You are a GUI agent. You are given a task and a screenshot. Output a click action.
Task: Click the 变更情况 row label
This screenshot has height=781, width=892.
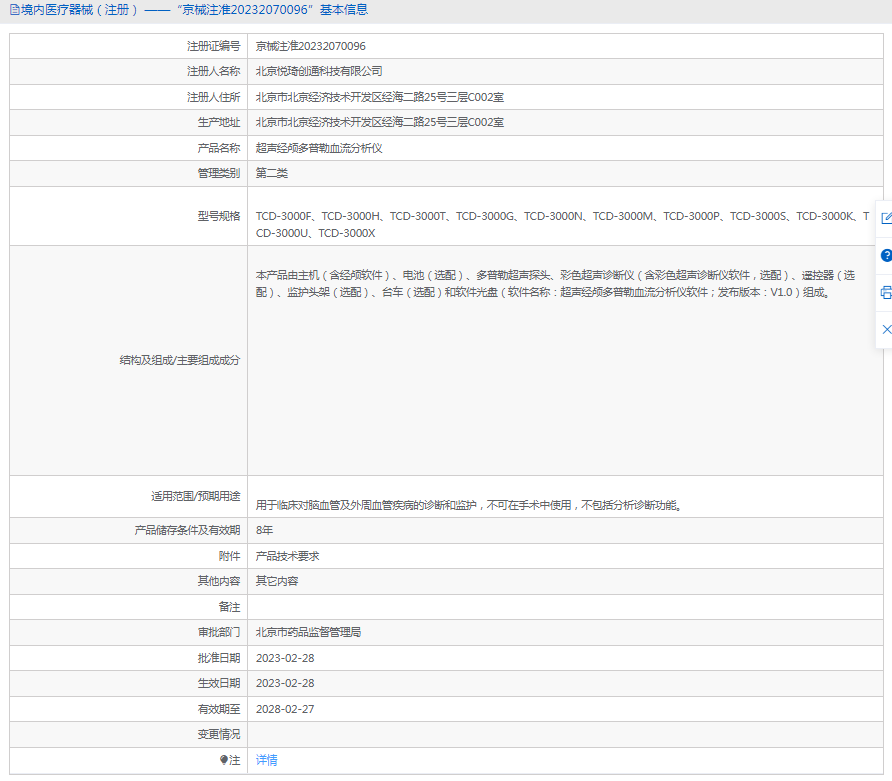pos(218,734)
